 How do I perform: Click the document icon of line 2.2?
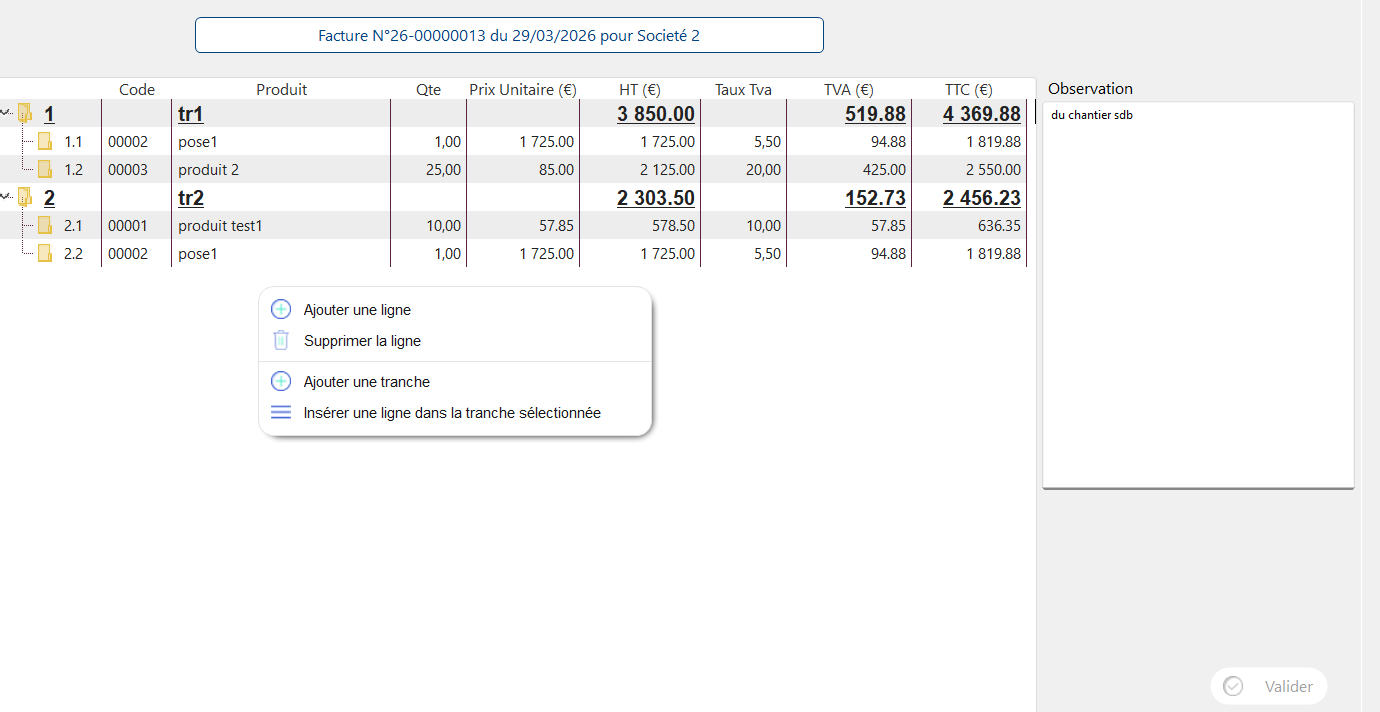[x=45, y=253]
